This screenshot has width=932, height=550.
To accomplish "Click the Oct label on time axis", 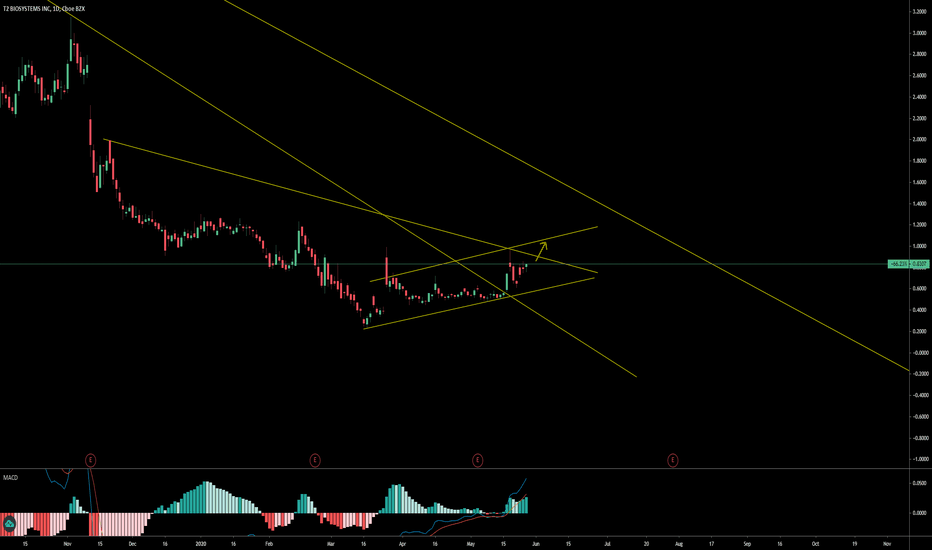I will click(x=816, y=543).
